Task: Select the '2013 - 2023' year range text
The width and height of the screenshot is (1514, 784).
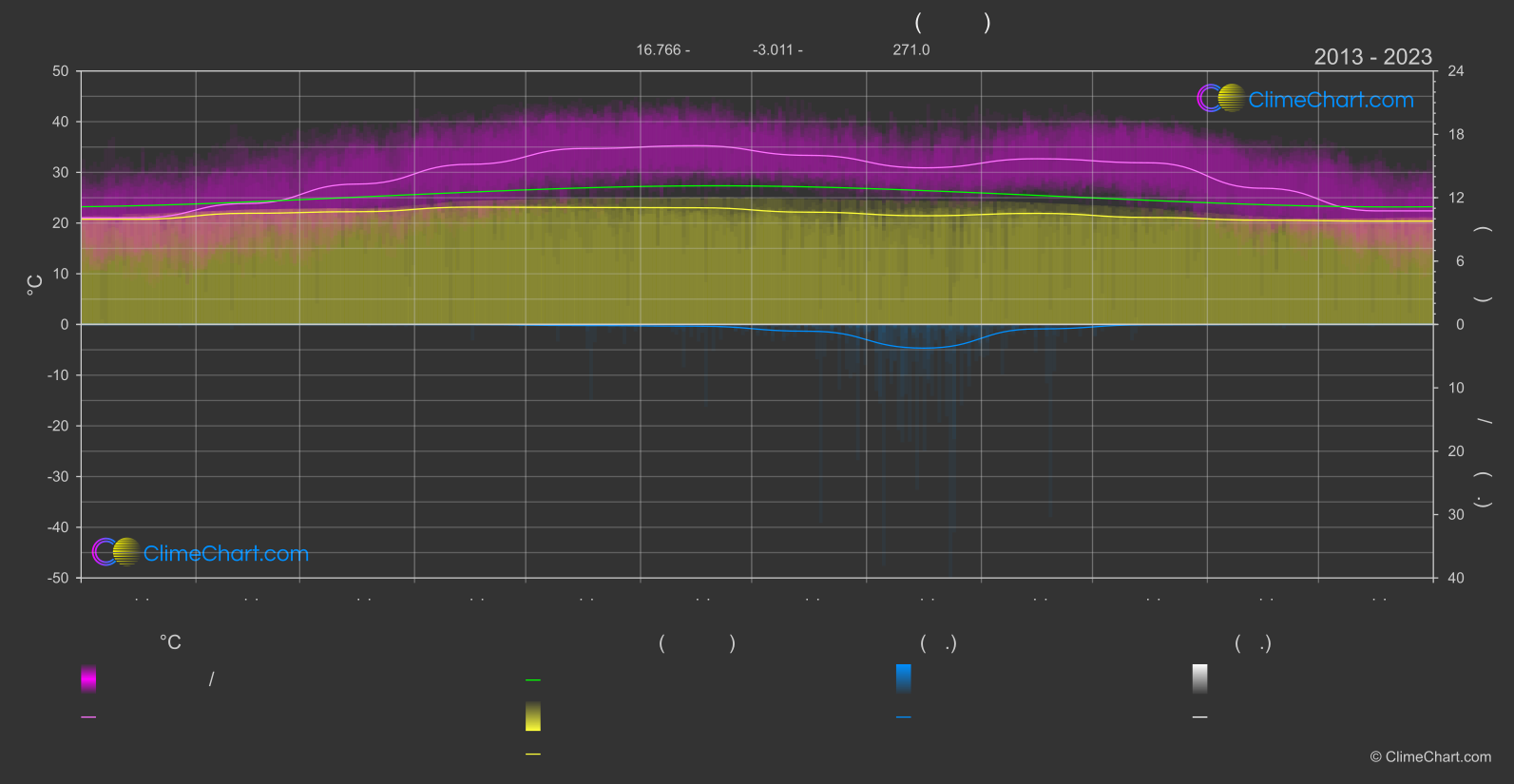Action: point(1372,57)
